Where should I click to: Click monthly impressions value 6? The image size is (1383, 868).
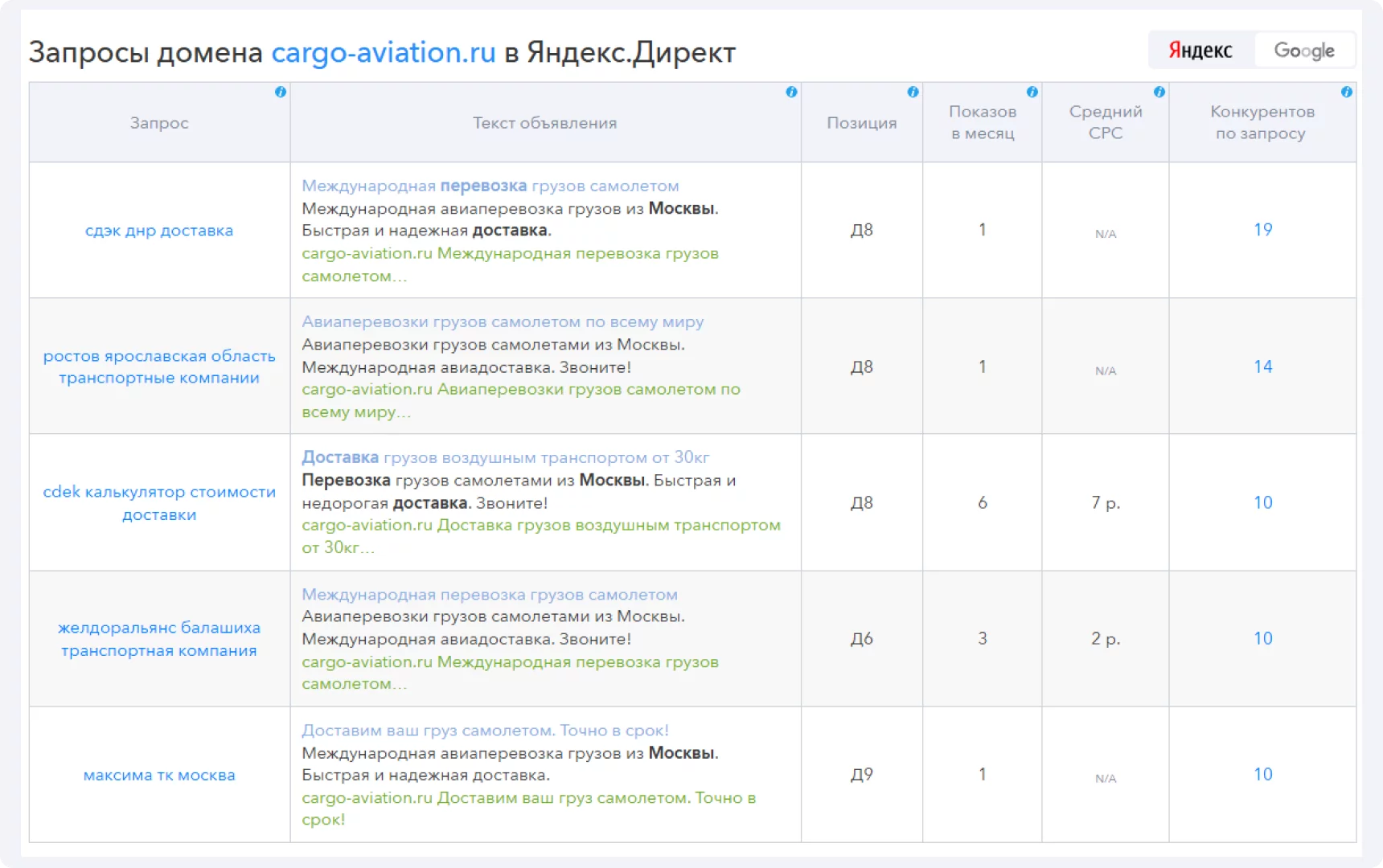[x=983, y=502]
